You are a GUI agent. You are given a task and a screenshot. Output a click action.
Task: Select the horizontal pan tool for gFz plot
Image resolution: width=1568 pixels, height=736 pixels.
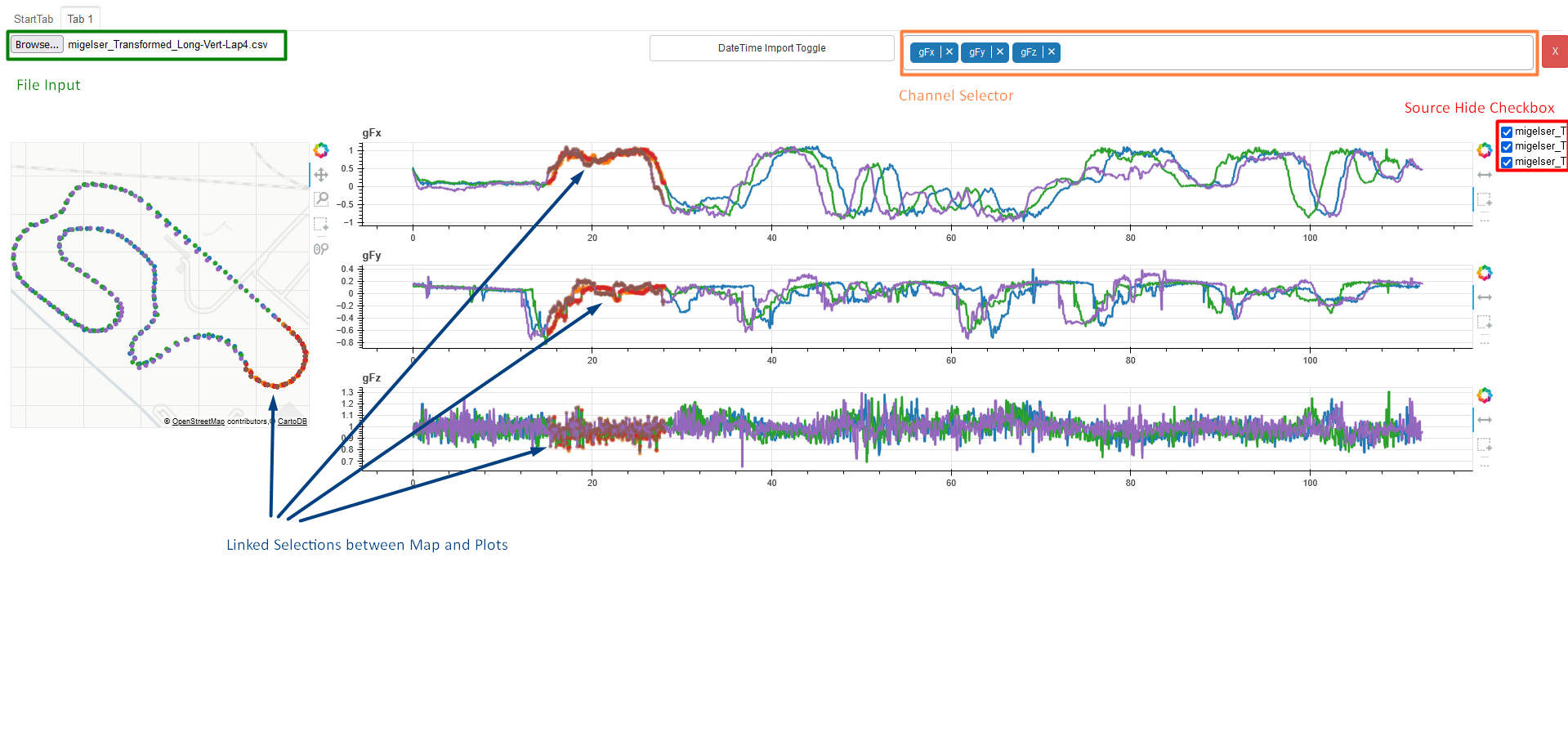point(1485,420)
